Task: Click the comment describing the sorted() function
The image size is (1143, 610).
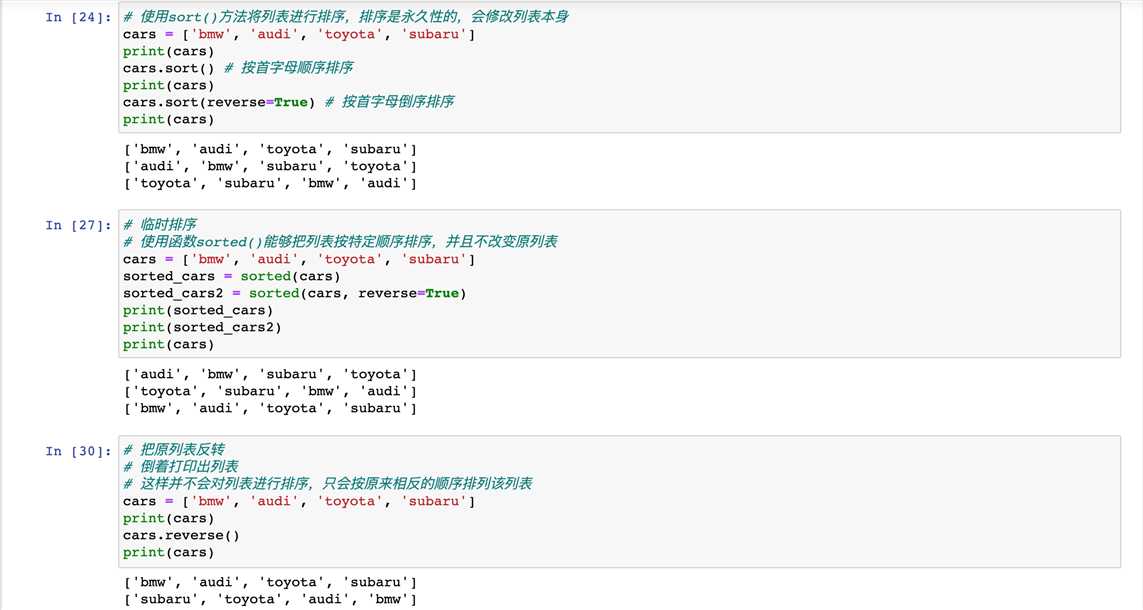Action: coord(340,242)
